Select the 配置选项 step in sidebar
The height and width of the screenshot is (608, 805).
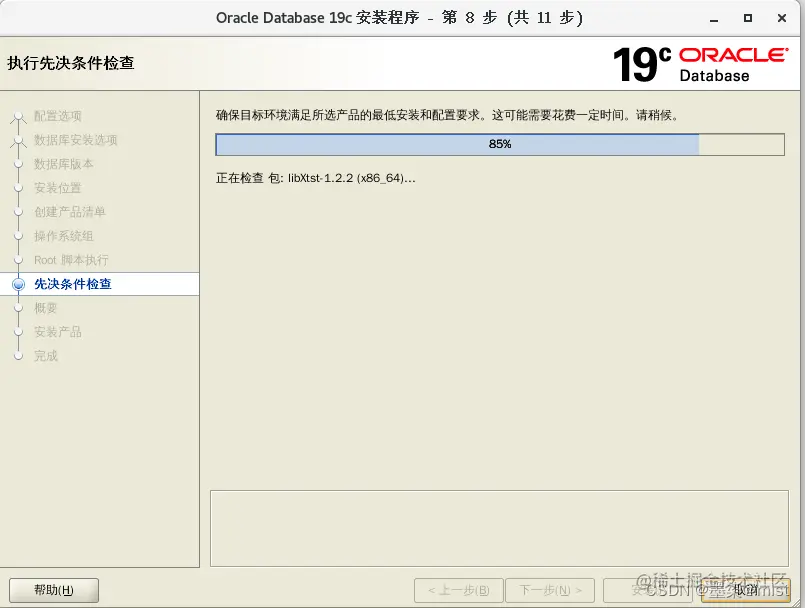[x=58, y=116]
